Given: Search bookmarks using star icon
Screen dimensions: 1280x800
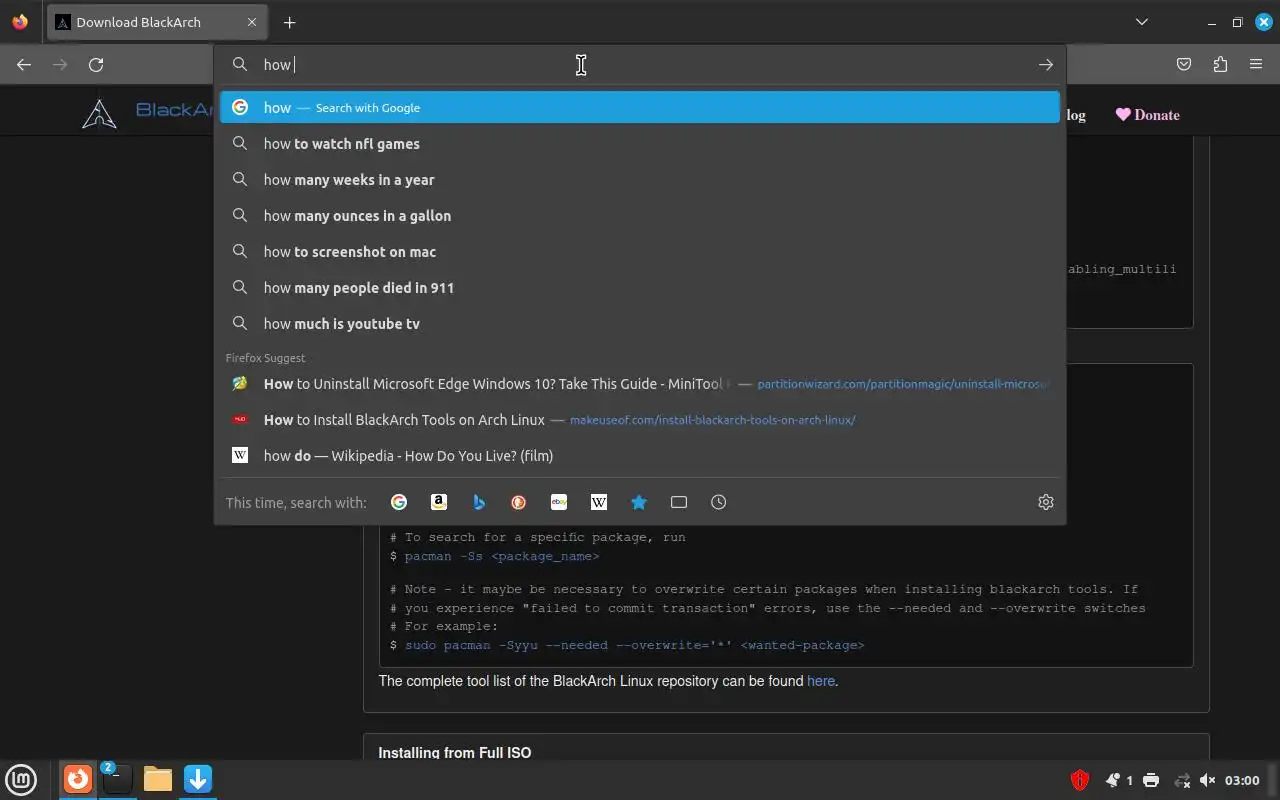Looking at the screenshot, I should coord(639,502).
